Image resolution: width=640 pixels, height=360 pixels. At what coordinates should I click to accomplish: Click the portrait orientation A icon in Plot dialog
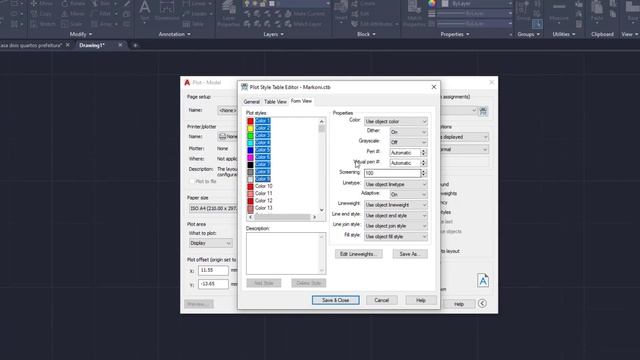[483, 280]
